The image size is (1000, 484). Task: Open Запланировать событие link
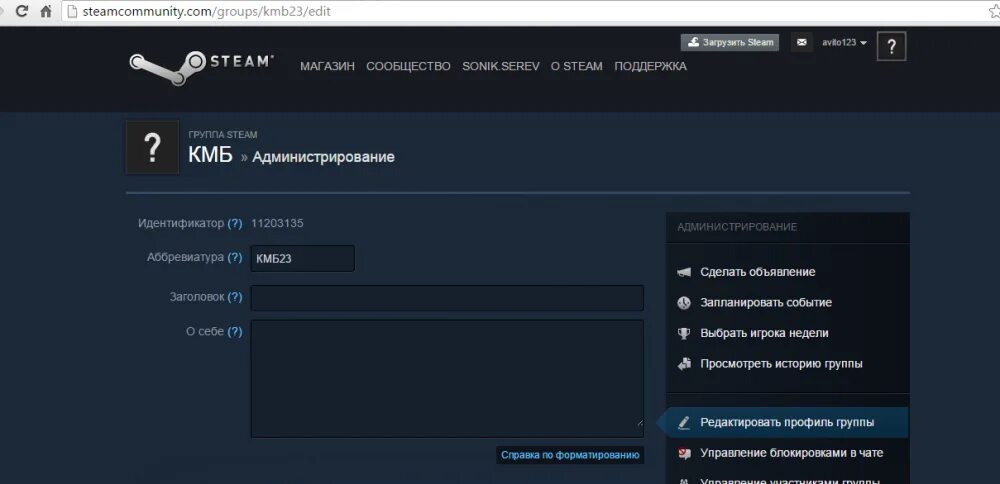pos(766,303)
